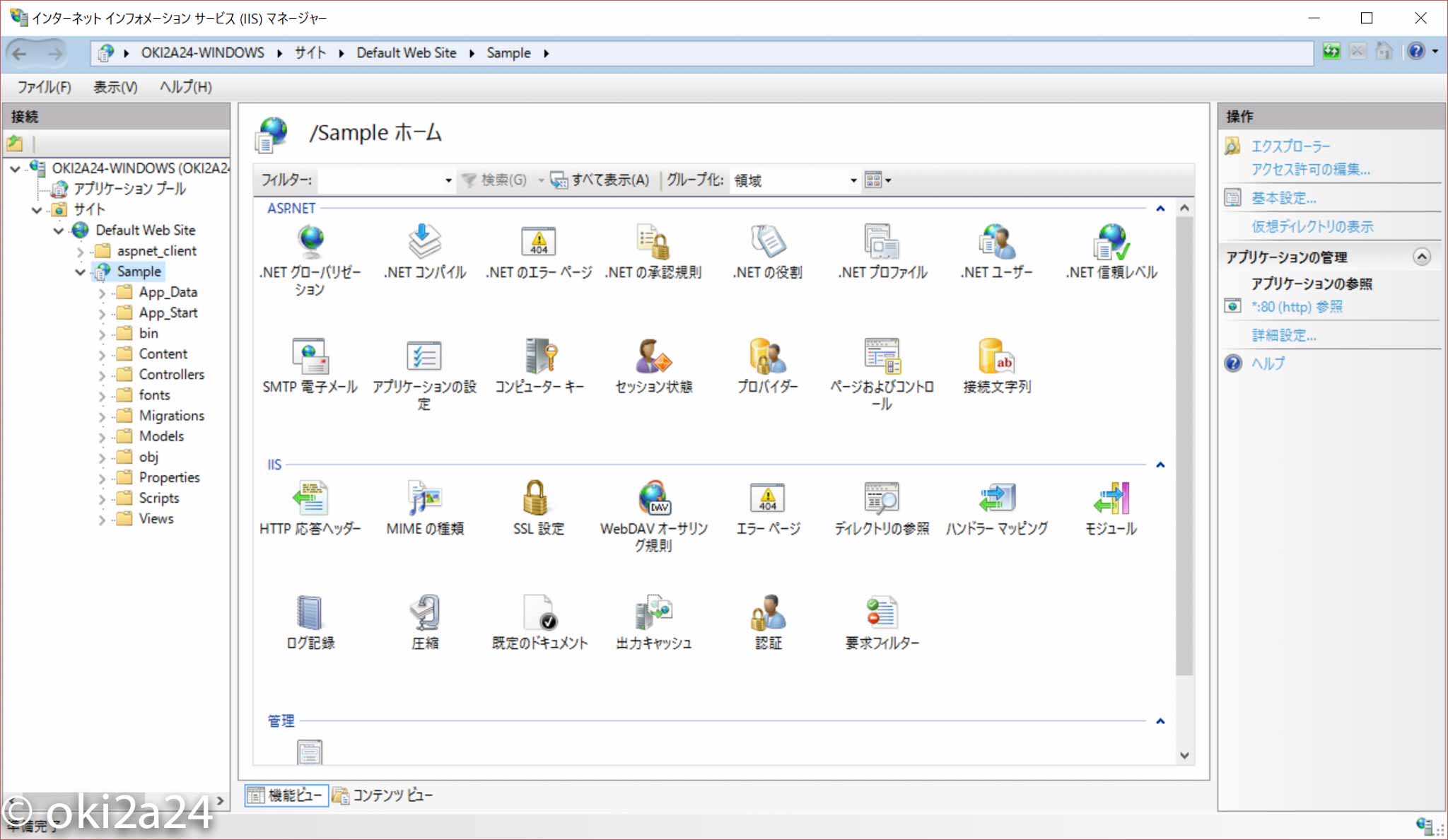
Task: Open MIME の種類 settings
Action: click(426, 498)
